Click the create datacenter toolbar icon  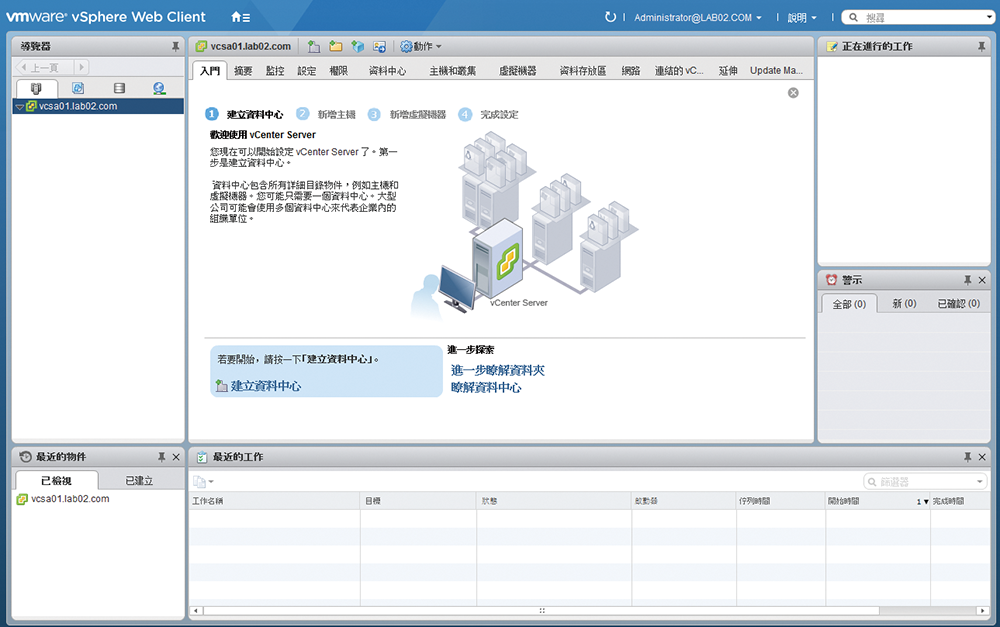(314, 47)
